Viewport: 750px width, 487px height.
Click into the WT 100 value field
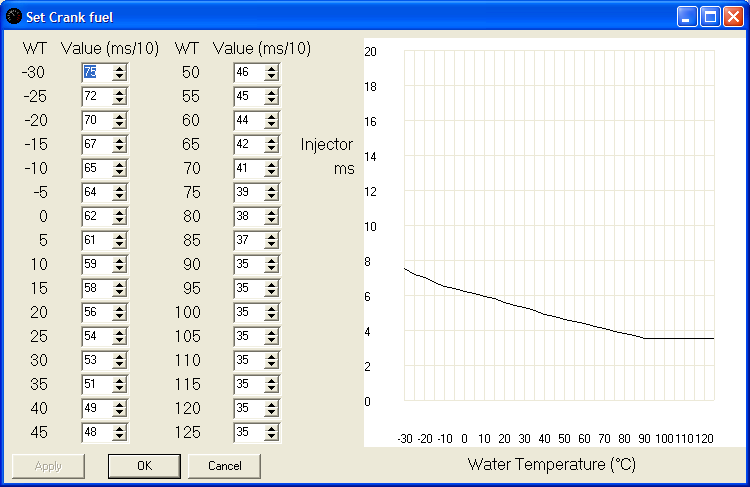[x=249, y=312]
